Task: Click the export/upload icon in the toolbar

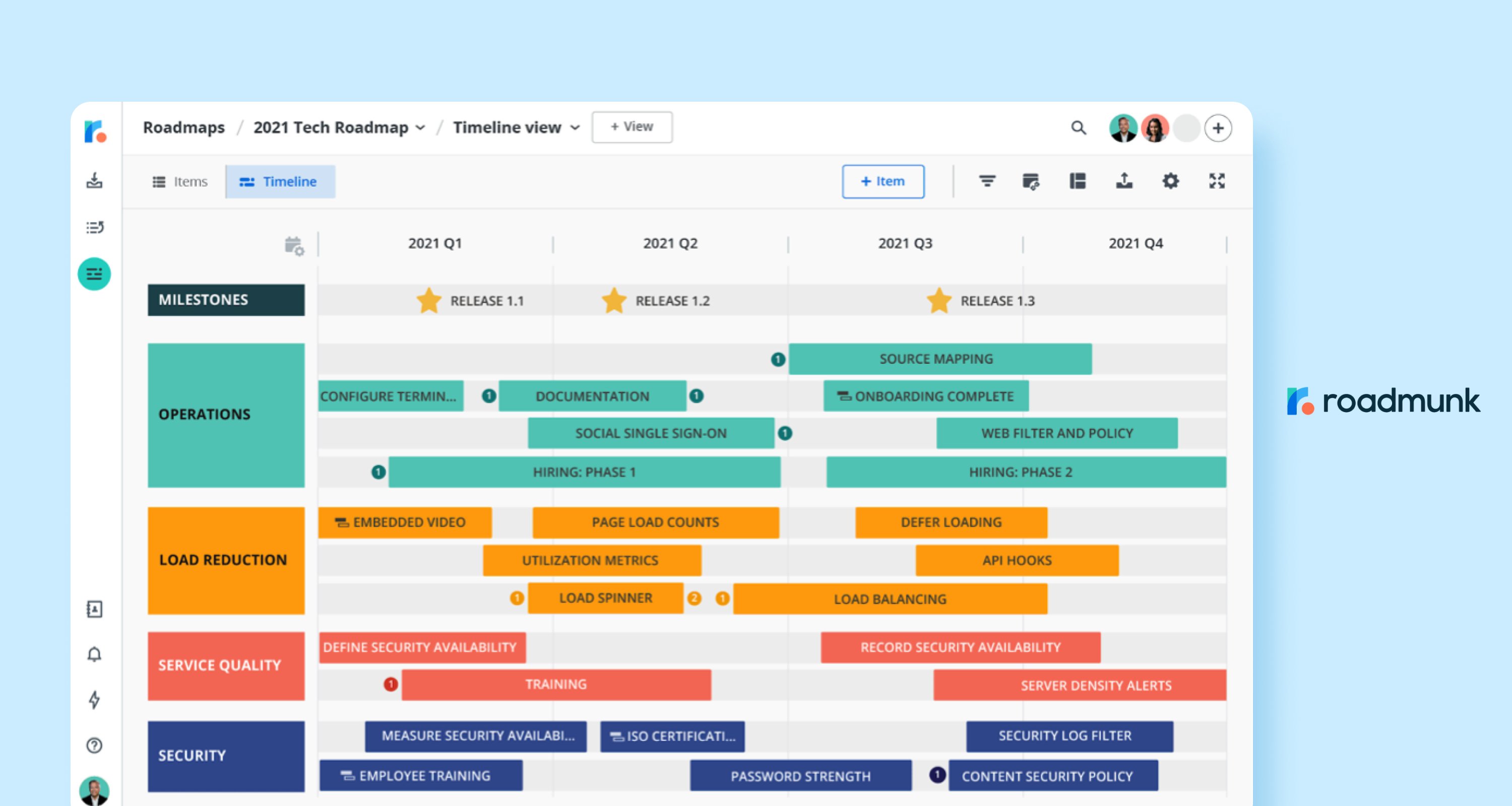Action: (1124, 182)
